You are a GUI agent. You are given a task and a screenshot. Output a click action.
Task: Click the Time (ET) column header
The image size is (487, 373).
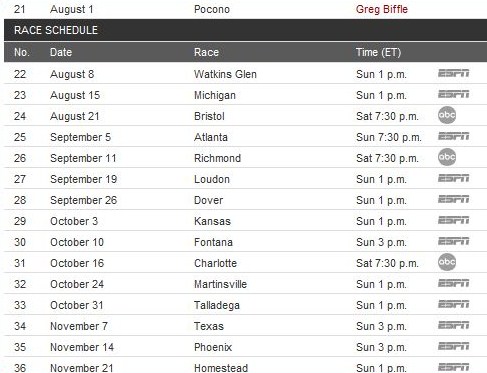click(x=378, y=52)
